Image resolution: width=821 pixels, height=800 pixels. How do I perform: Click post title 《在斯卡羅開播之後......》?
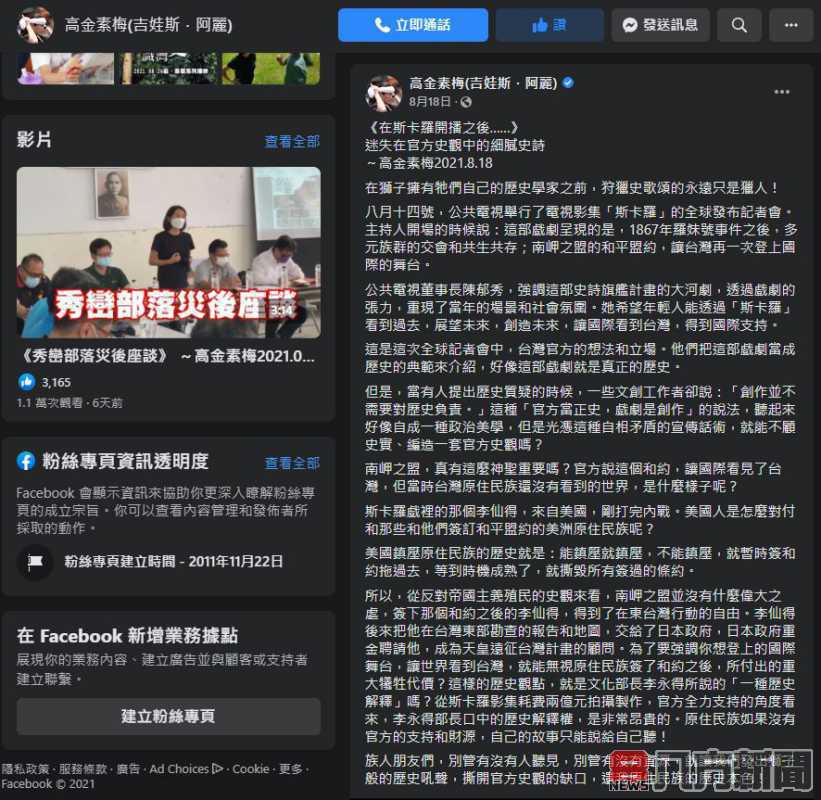441,127
